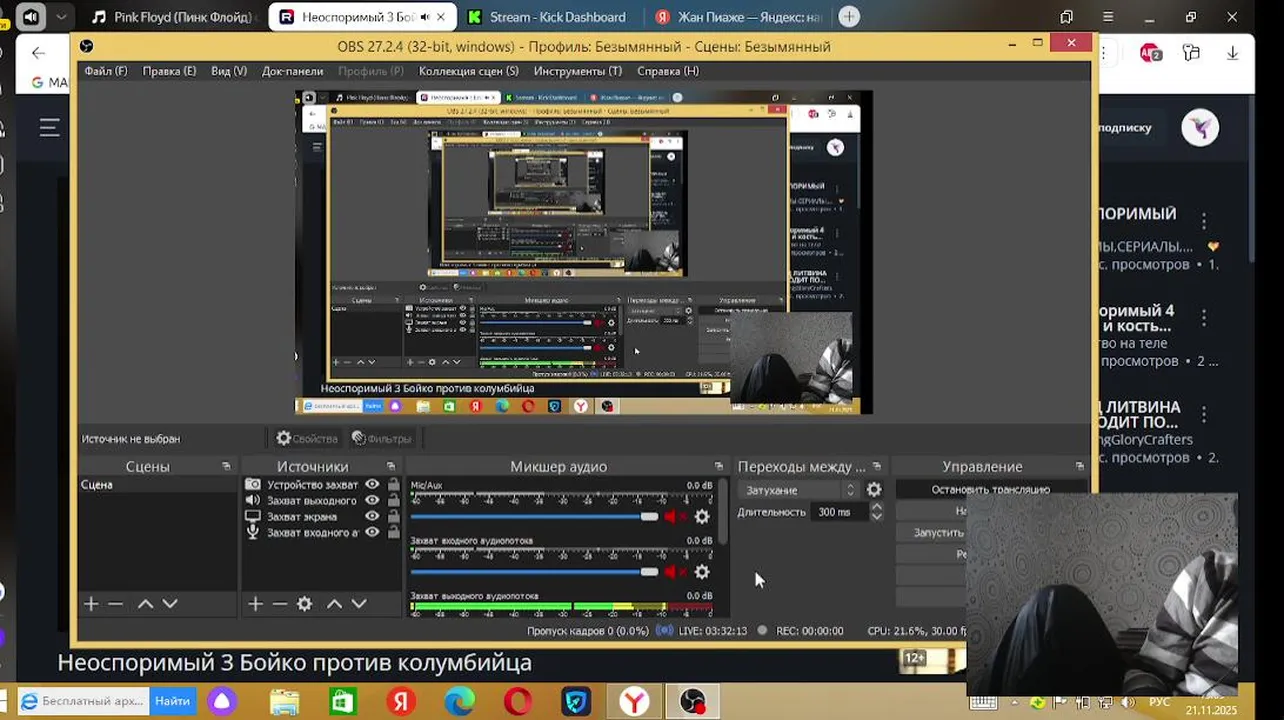Toggle visibility of Захват экрана source
This screenshot has height=720, width=1284.
click(372, 516)
